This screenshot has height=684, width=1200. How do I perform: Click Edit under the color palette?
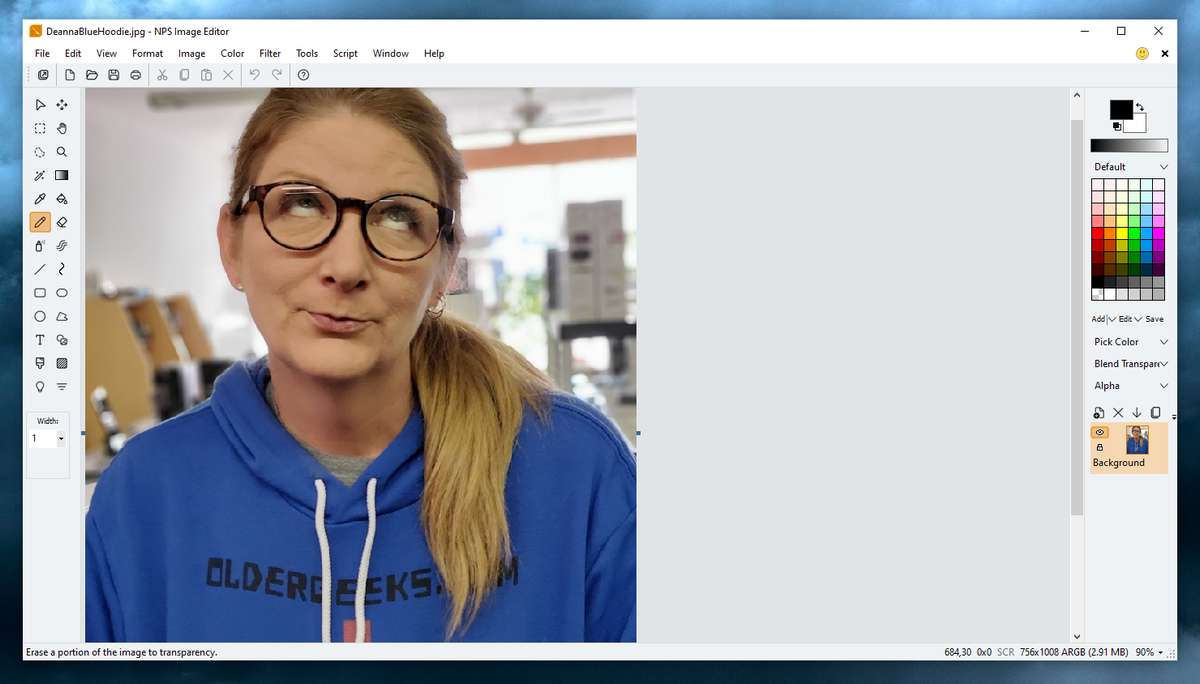[x=1125, y=319]
